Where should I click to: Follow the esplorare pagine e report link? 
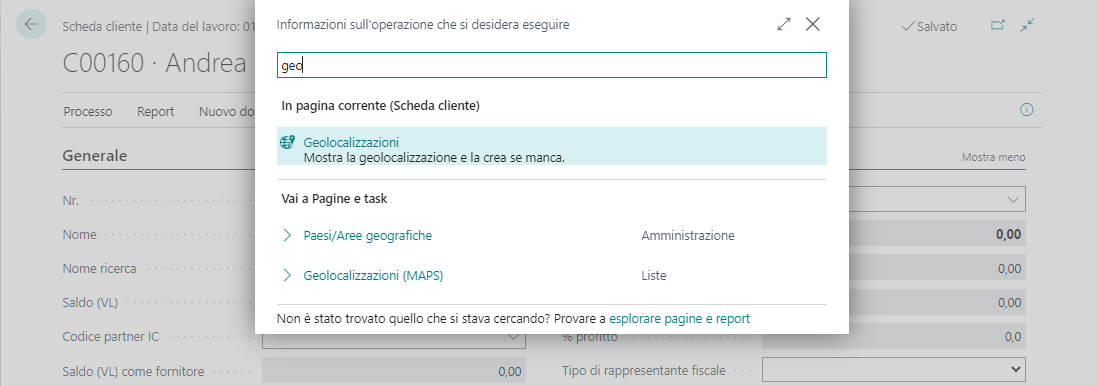click(x=679, y=319)
